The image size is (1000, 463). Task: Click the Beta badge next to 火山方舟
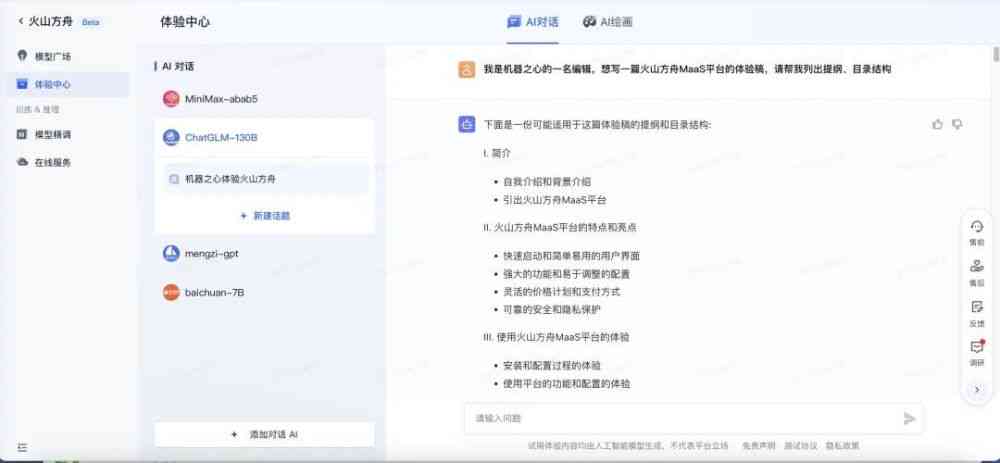91,22
